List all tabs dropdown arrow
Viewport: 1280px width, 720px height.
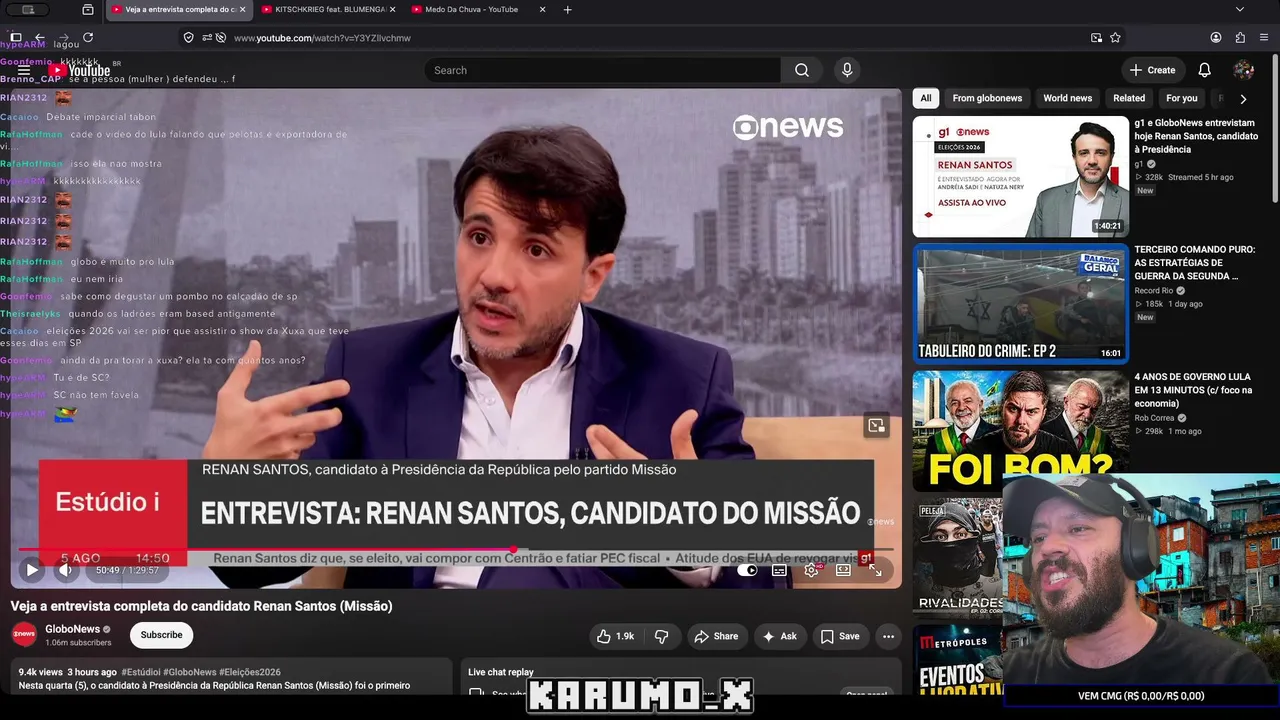[x=1240, y=9]
